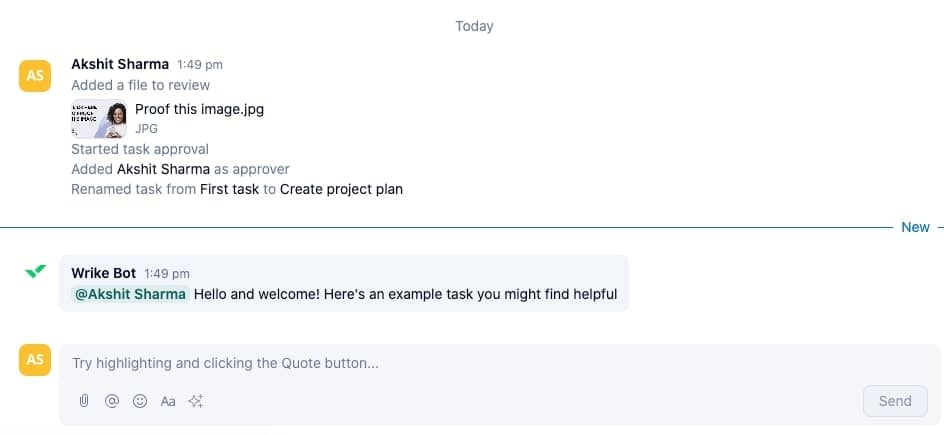This screenshot has width=944, height=435.
Task: Toggle the Aa text formatting icon
Action: click(168, 401)
